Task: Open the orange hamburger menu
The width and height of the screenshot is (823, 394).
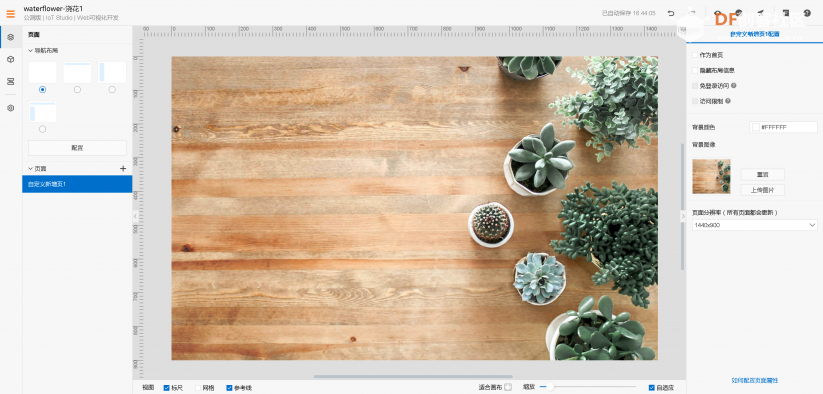Action: (10, 14)
